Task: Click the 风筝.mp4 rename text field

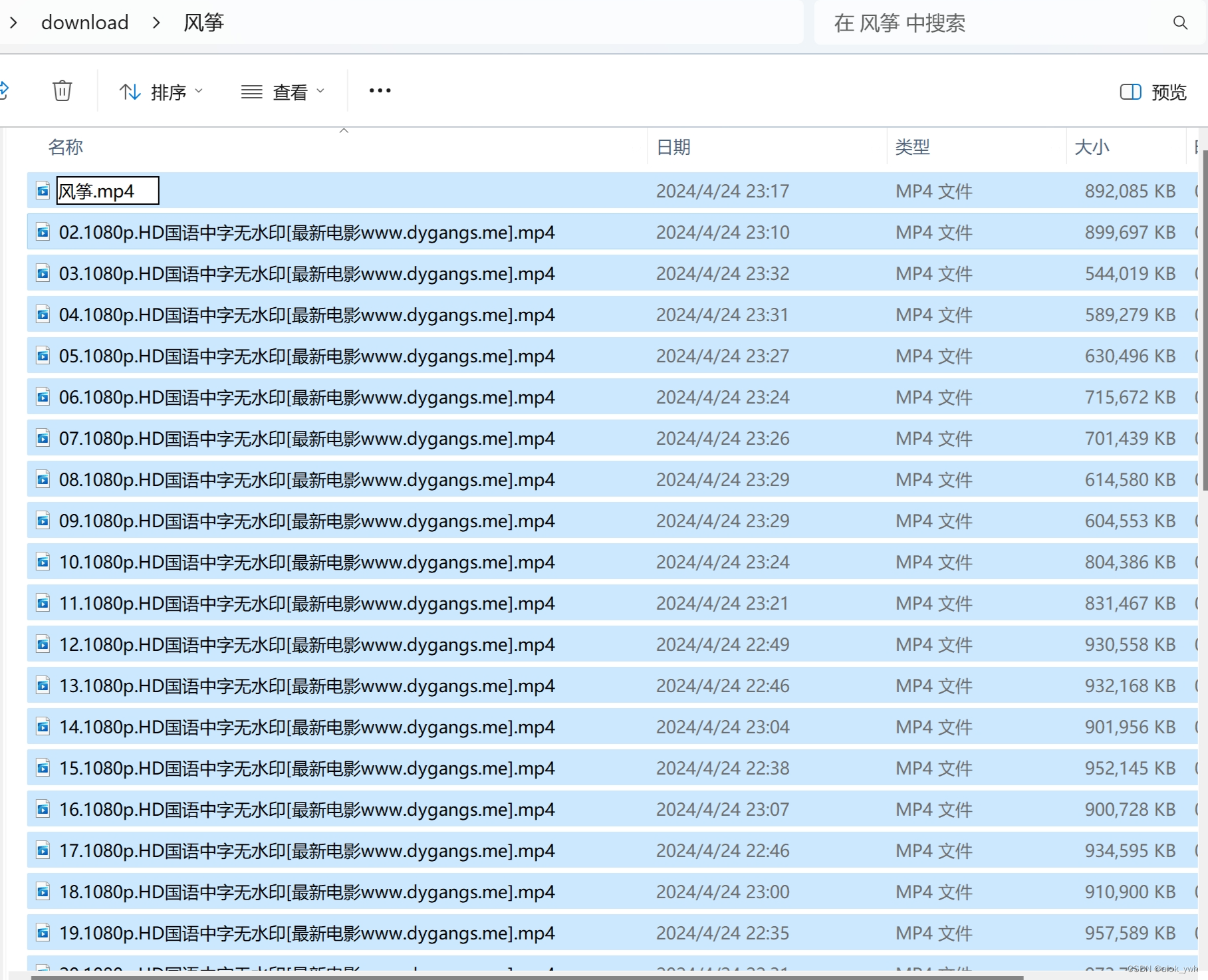Action: (x=108, y=191)
